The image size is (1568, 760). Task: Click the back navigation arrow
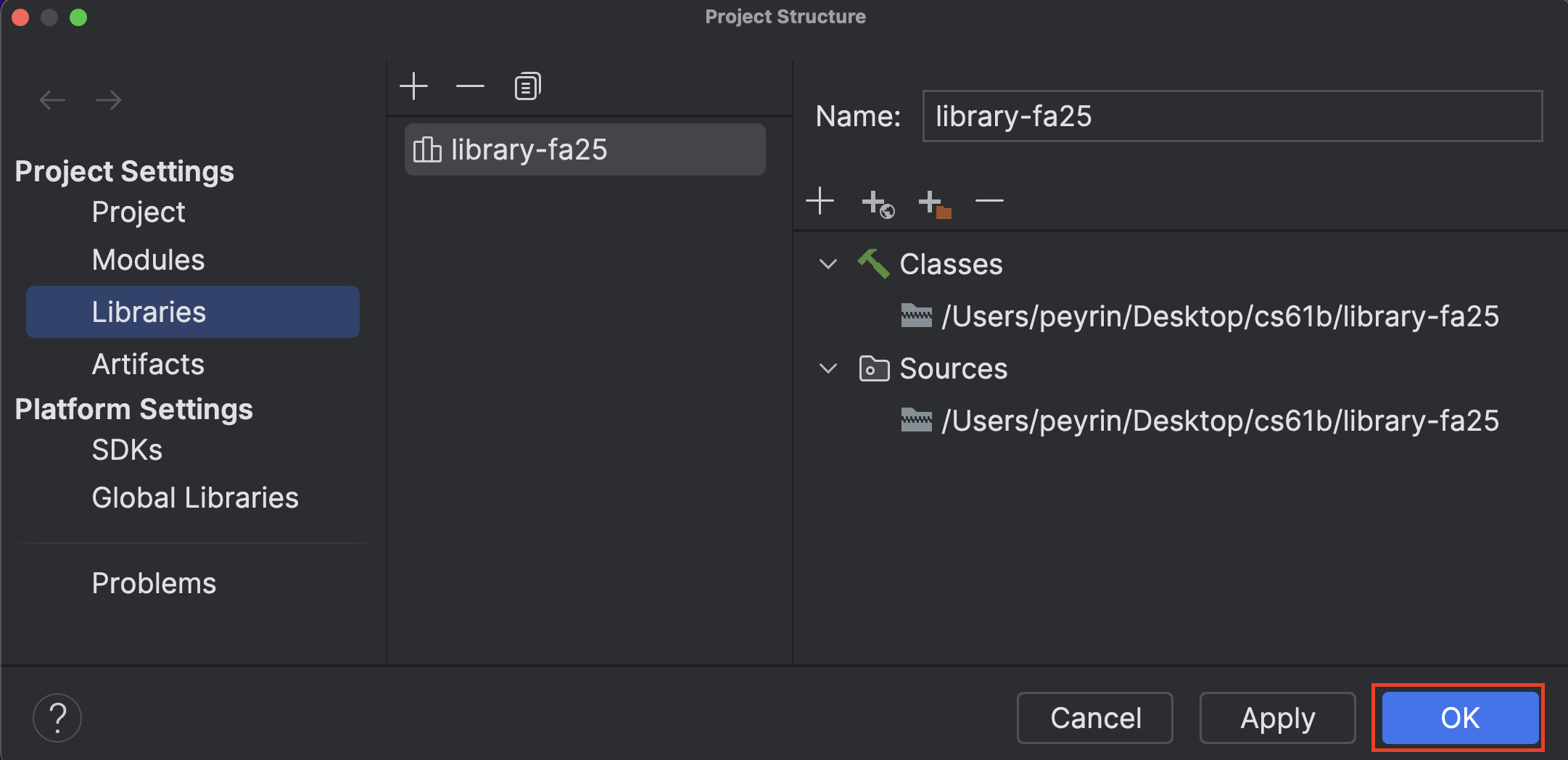pos(51,99)
